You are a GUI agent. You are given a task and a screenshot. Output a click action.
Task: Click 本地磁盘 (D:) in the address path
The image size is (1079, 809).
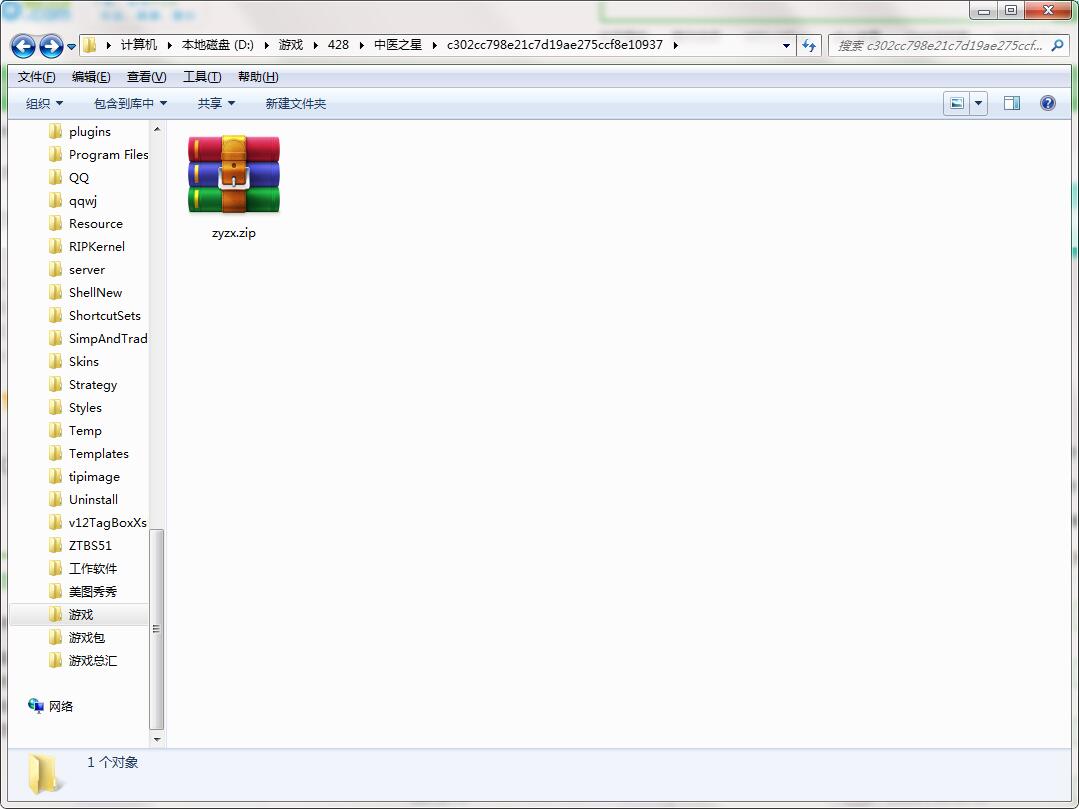(x=217, y=45)
